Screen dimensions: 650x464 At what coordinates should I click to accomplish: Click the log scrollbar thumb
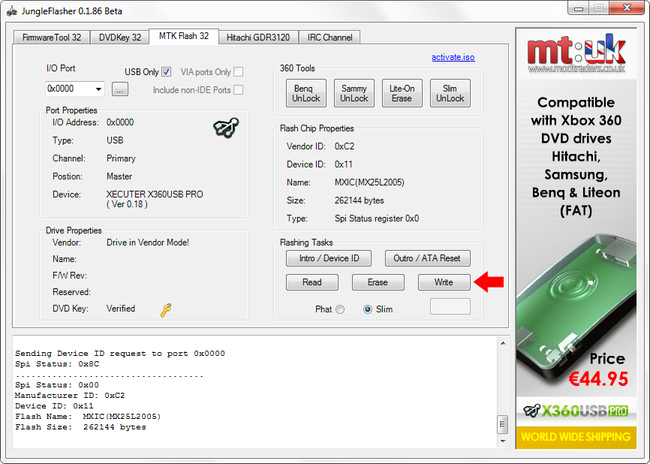502,424
